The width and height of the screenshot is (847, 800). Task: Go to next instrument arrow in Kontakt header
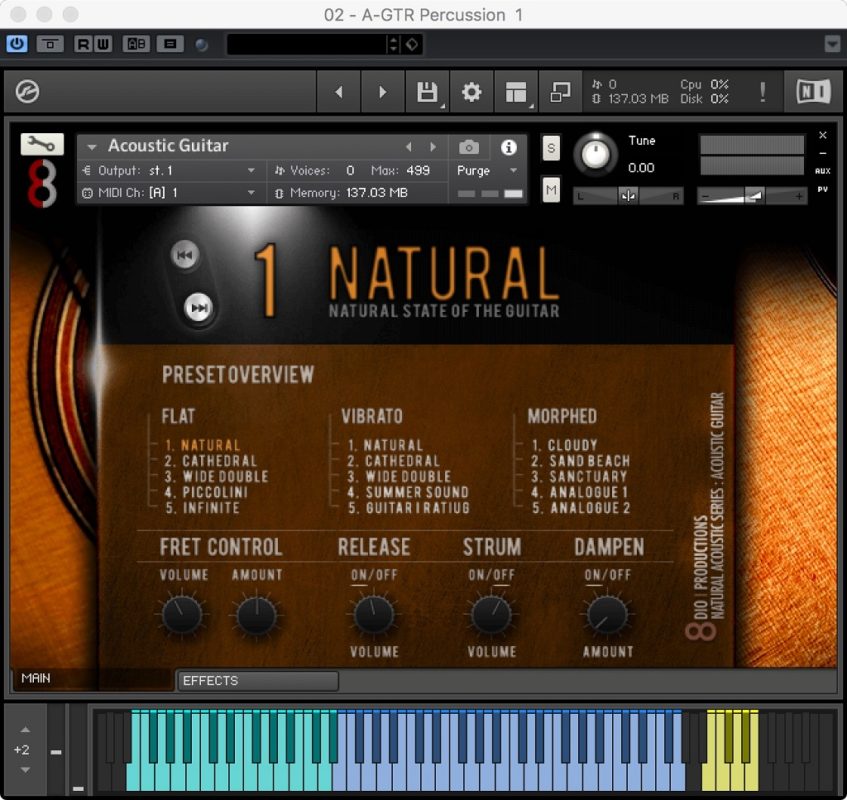point(382,92)
